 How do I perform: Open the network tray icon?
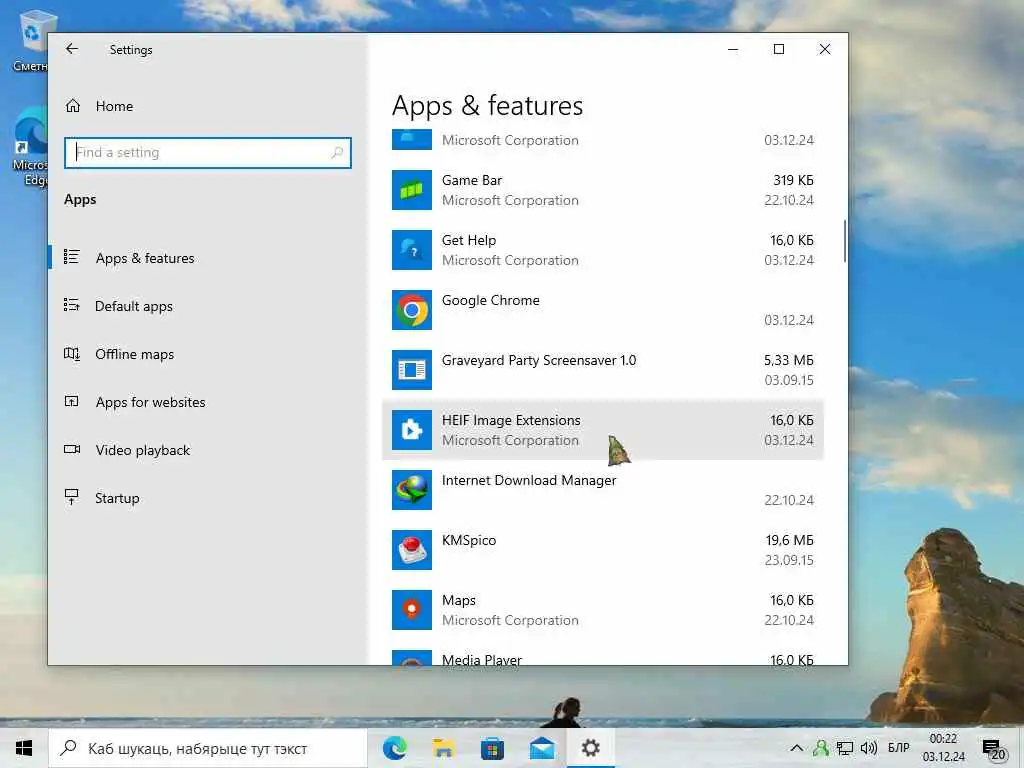pyautogui.click(x=845, y=748)
